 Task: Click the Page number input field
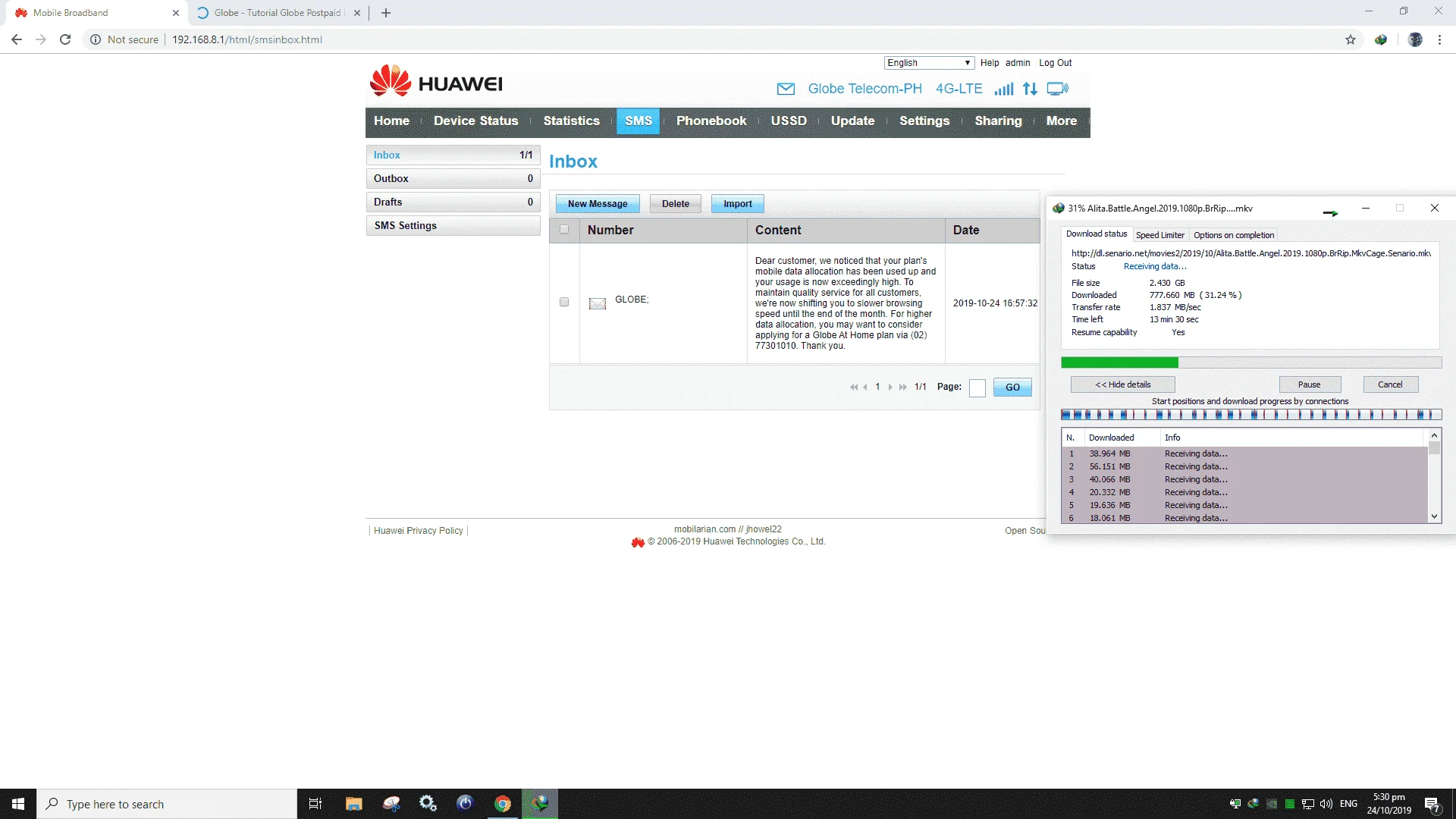pos(977,388)
